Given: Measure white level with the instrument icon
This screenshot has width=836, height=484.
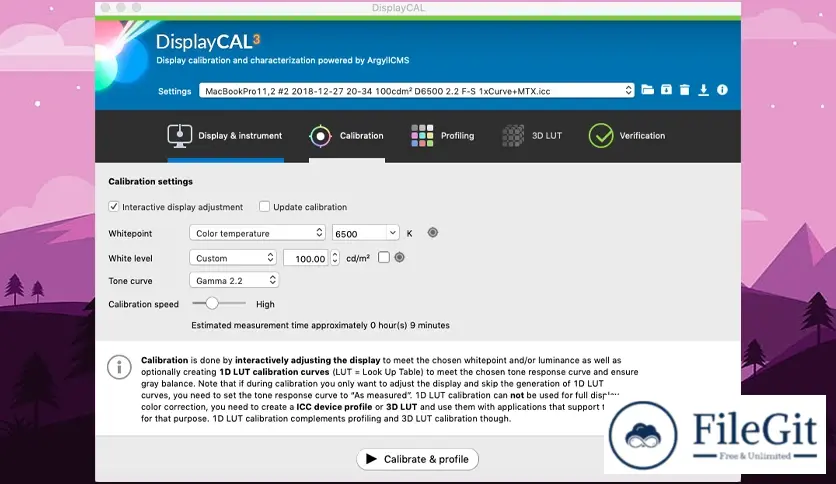Looking at the screenshot, I should pos(399,257).
